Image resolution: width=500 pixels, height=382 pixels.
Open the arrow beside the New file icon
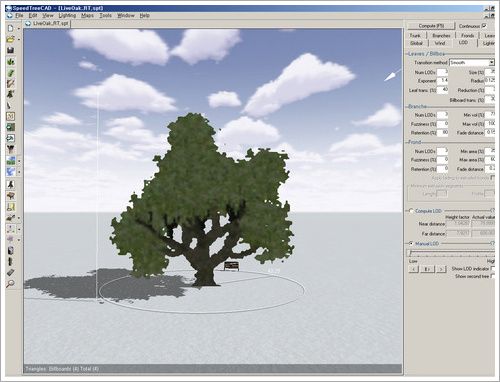(19, 29)
